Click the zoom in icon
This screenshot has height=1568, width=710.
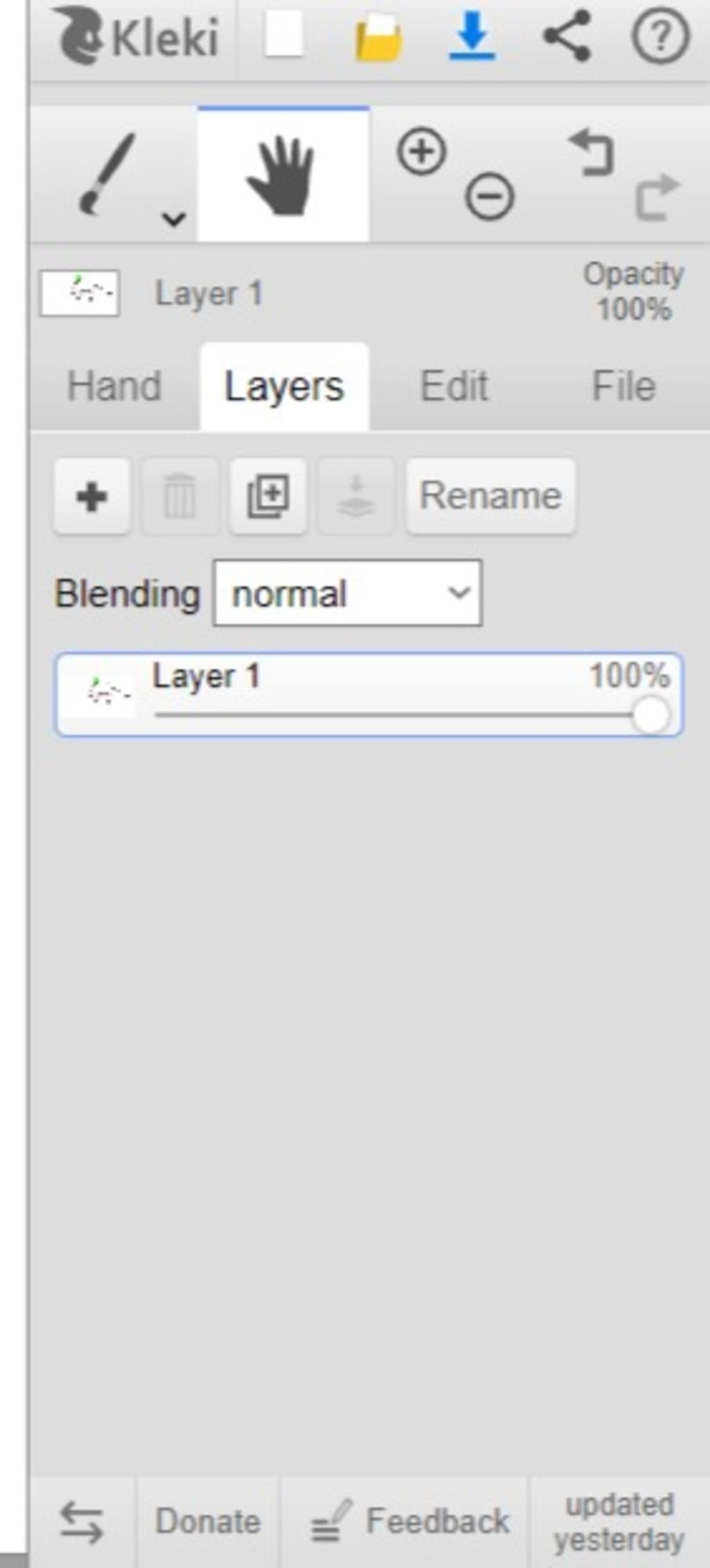click(421, 150)
